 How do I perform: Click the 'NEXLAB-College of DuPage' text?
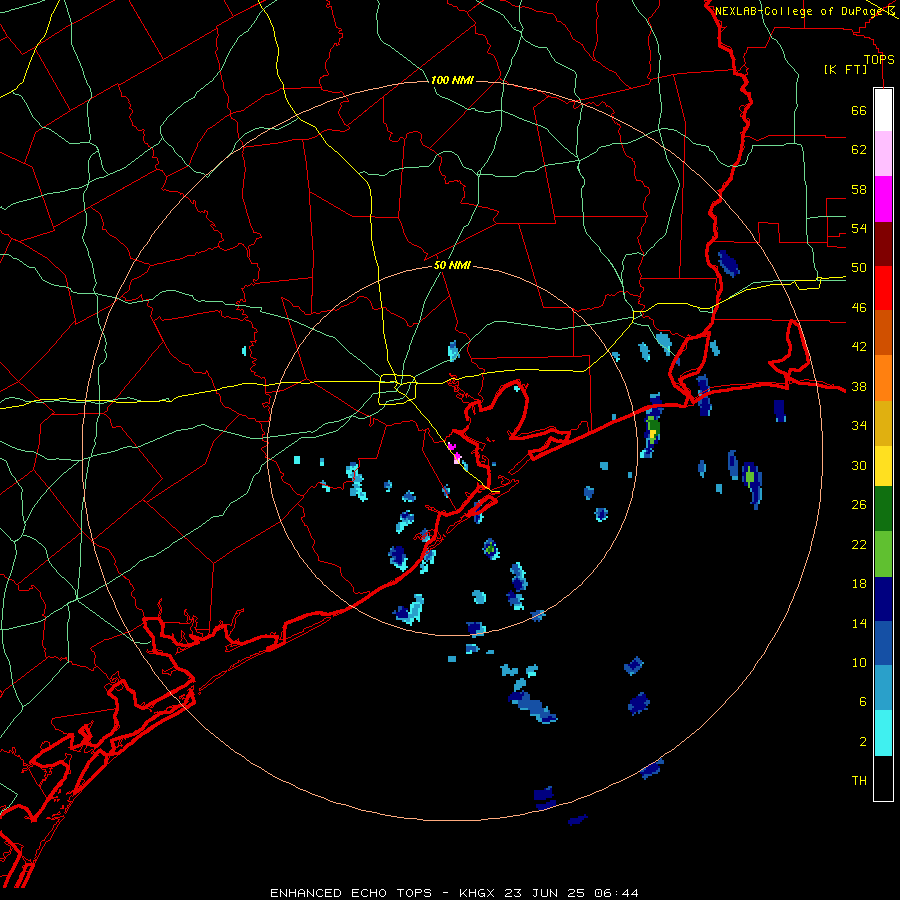coord(799,11)
